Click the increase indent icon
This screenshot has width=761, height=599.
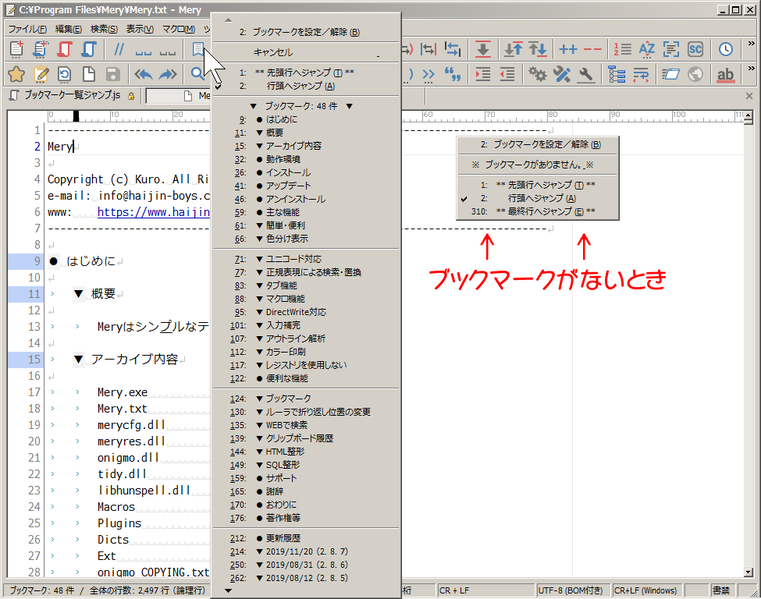[483, 74]
